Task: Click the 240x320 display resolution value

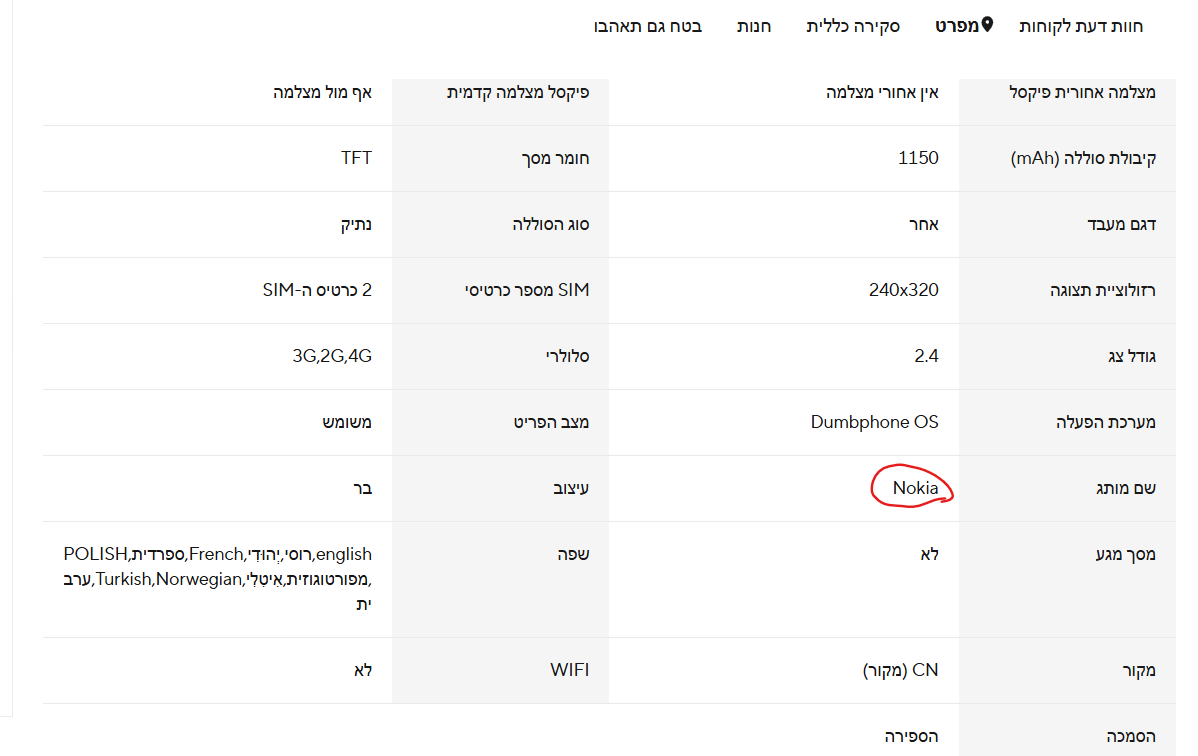Action: coord(904,290)
